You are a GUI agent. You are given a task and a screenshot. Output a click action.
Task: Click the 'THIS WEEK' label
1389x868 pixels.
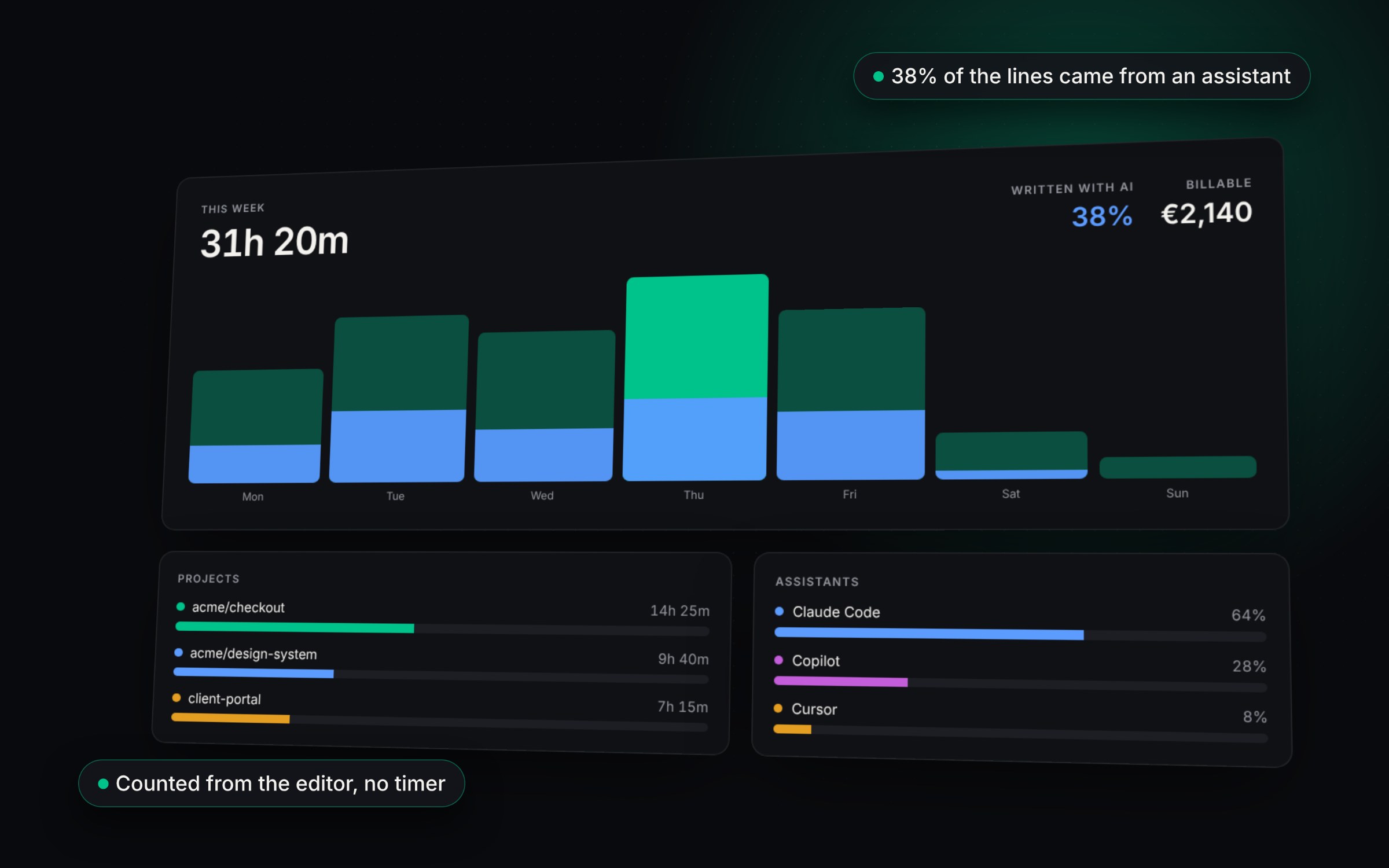233,208
